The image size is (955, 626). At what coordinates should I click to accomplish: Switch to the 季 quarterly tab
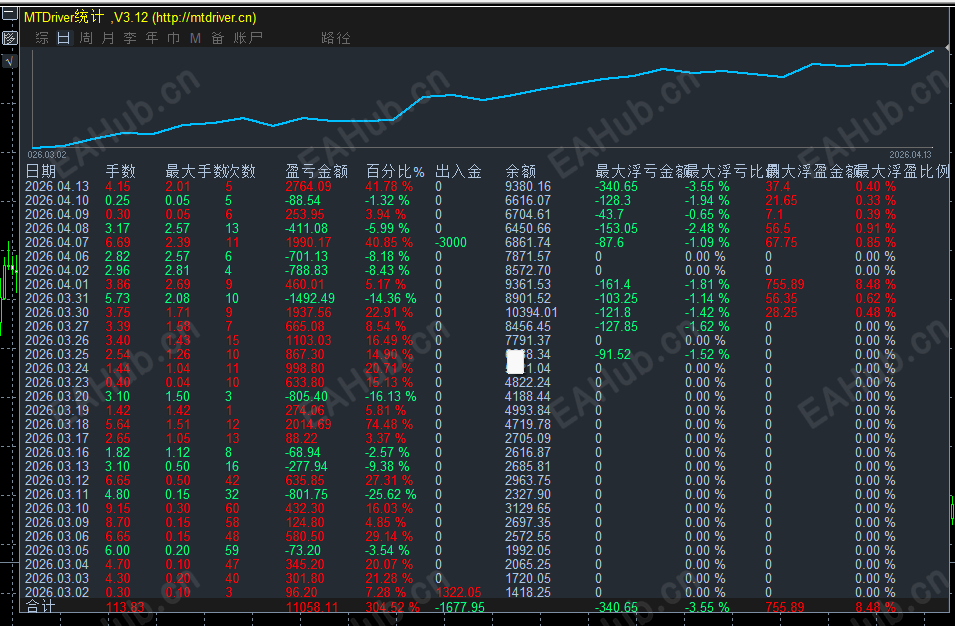[130, 38]
